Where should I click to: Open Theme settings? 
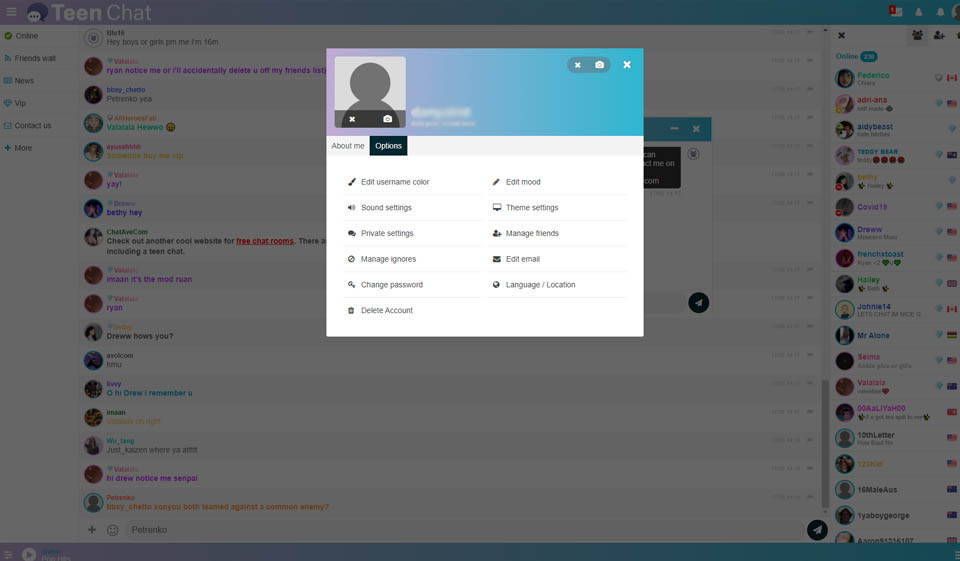coord(531,208)
